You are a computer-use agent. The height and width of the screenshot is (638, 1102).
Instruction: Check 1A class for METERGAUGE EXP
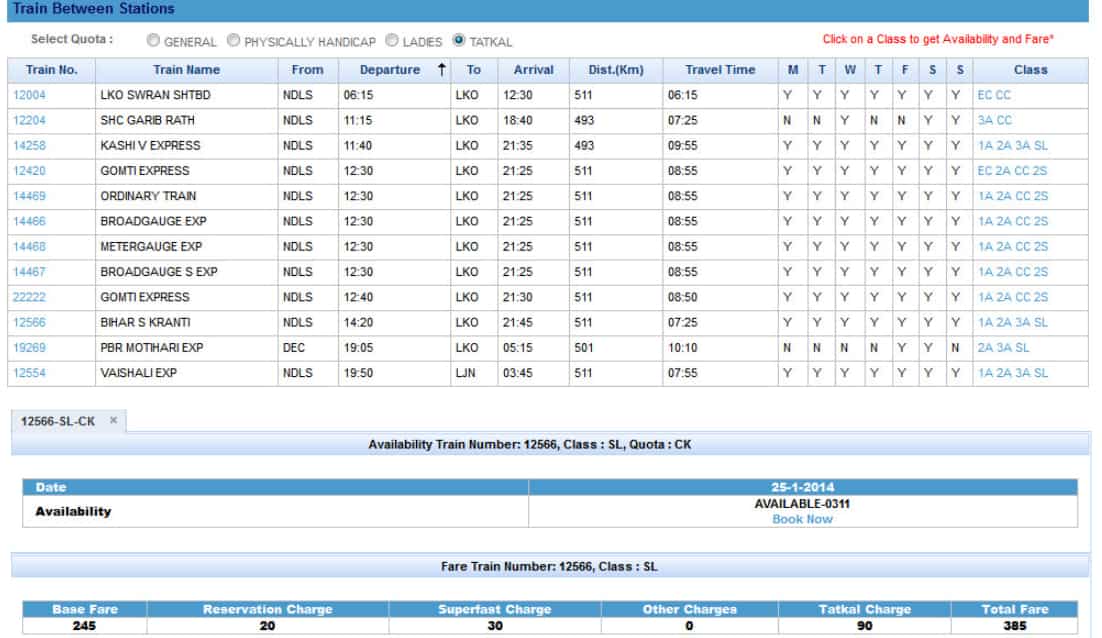coord(985,247)
